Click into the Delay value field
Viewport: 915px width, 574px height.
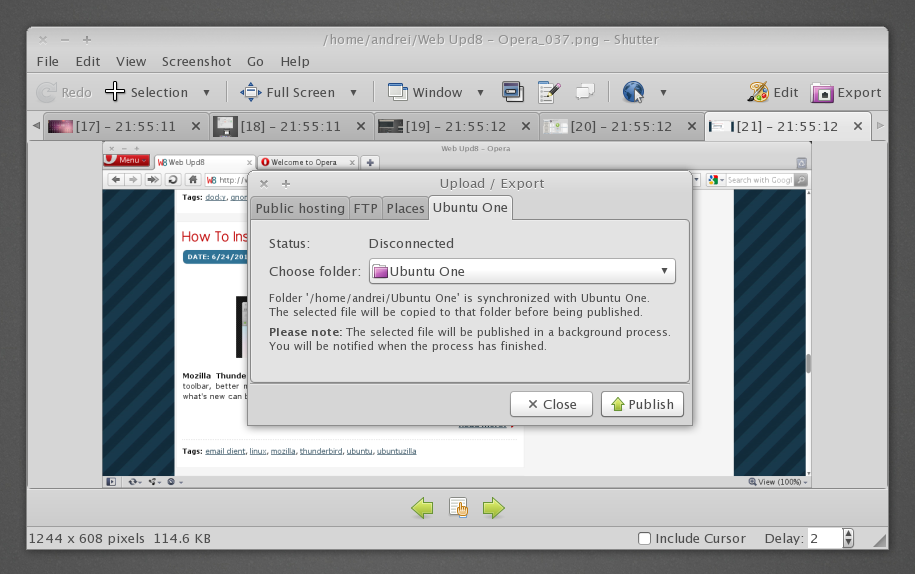(x=825, y=538)
